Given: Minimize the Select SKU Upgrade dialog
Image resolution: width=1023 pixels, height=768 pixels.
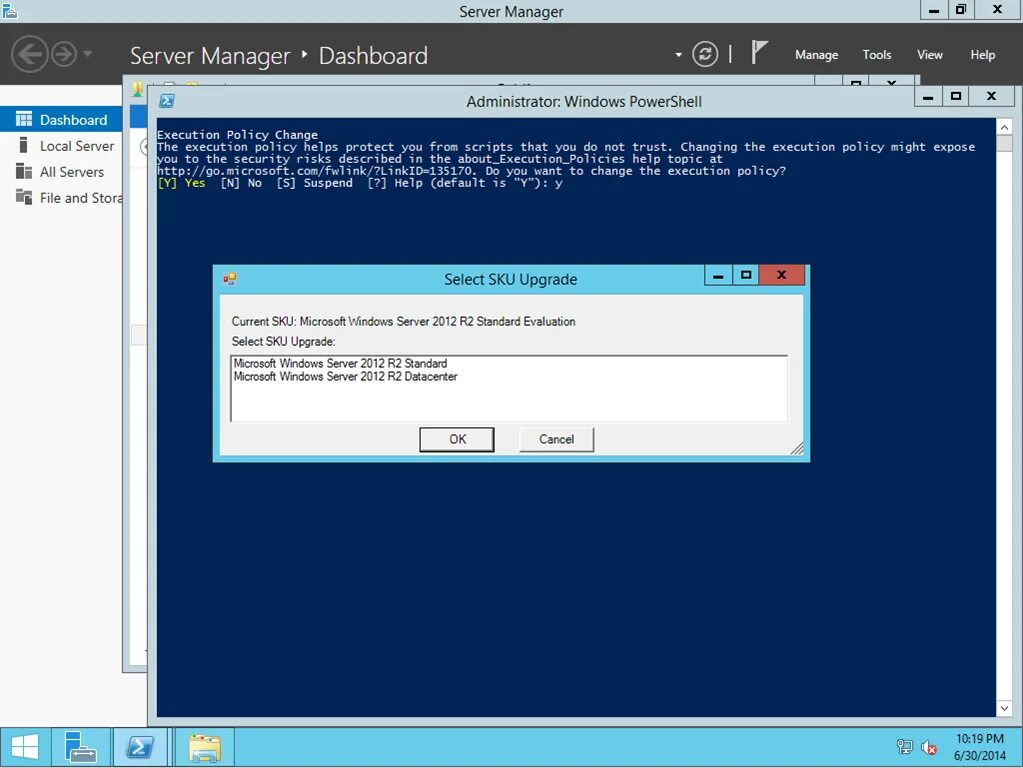Looking at the screenshot, I should coord(718,275).
